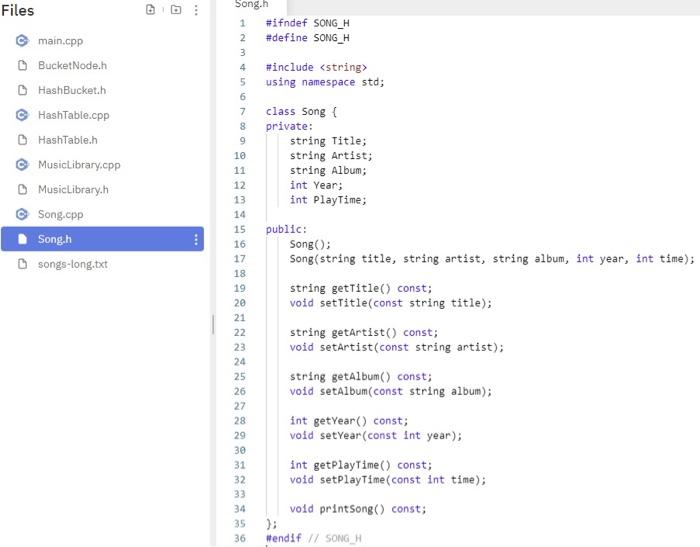Open Song.cpp file
The height and width of the screenshot is (547, 700).
click(x=60, y=214)
